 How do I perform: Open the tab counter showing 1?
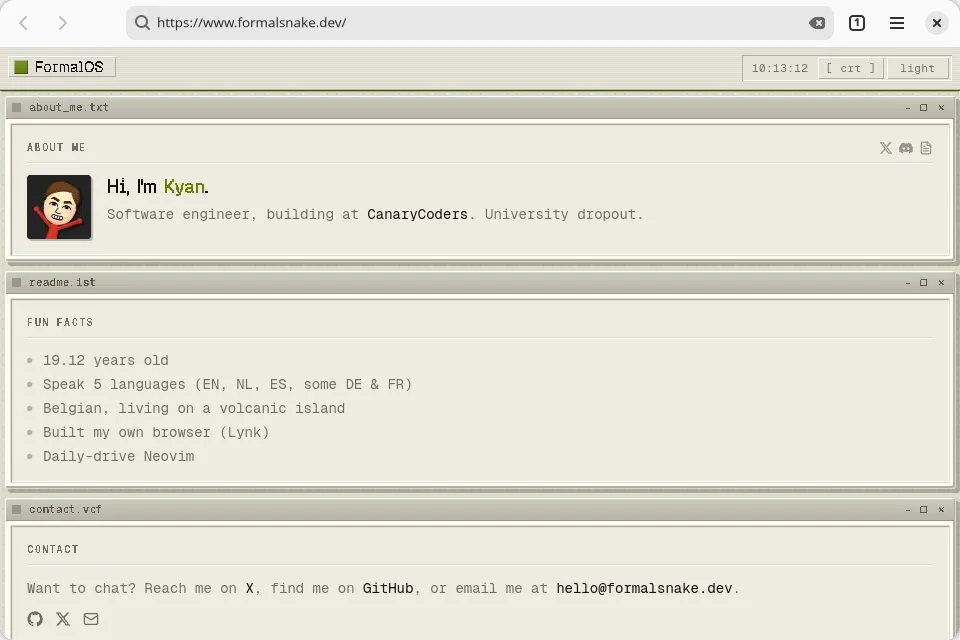tap(857, 23)
